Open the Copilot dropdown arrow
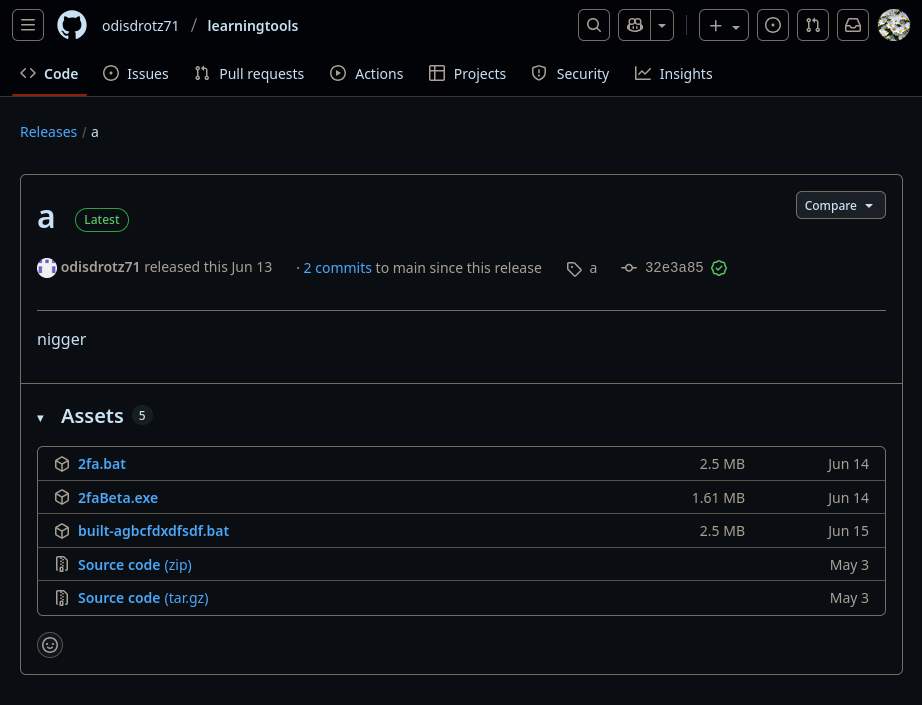Image resolution: width=922 pixels, height=705 pixels. tap(662, 26)
